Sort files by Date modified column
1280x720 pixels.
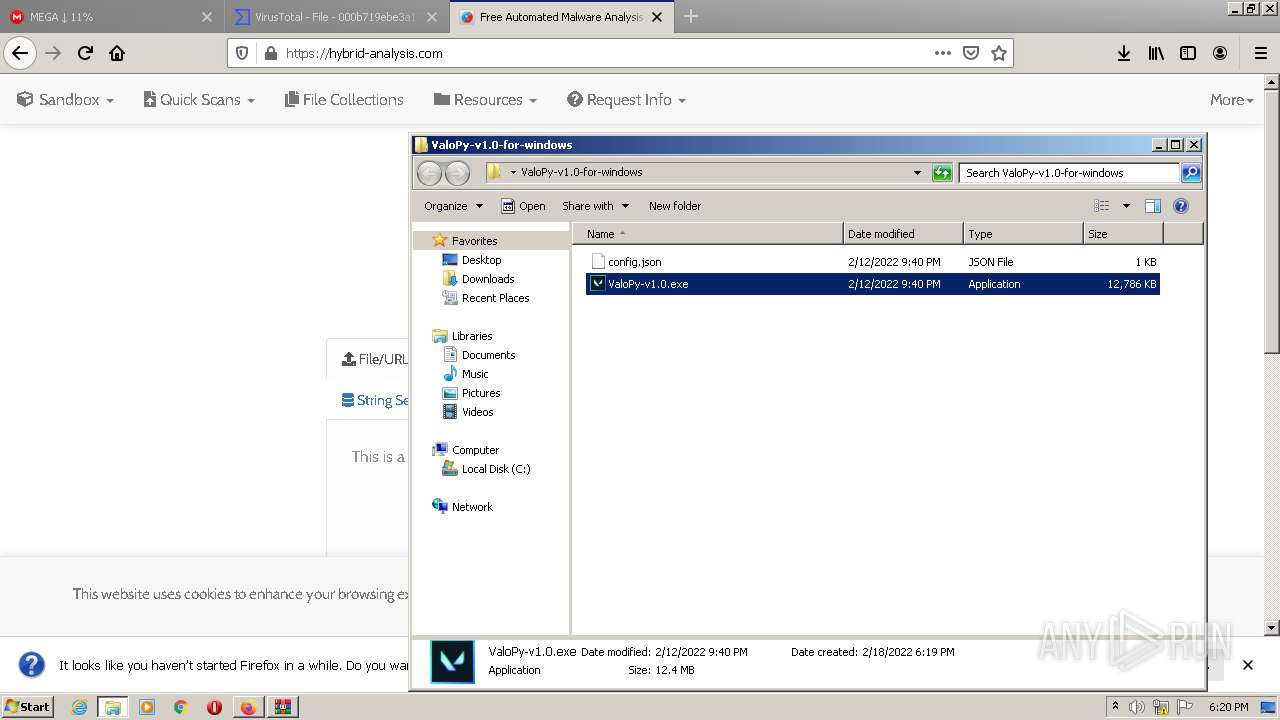(903, 234)
